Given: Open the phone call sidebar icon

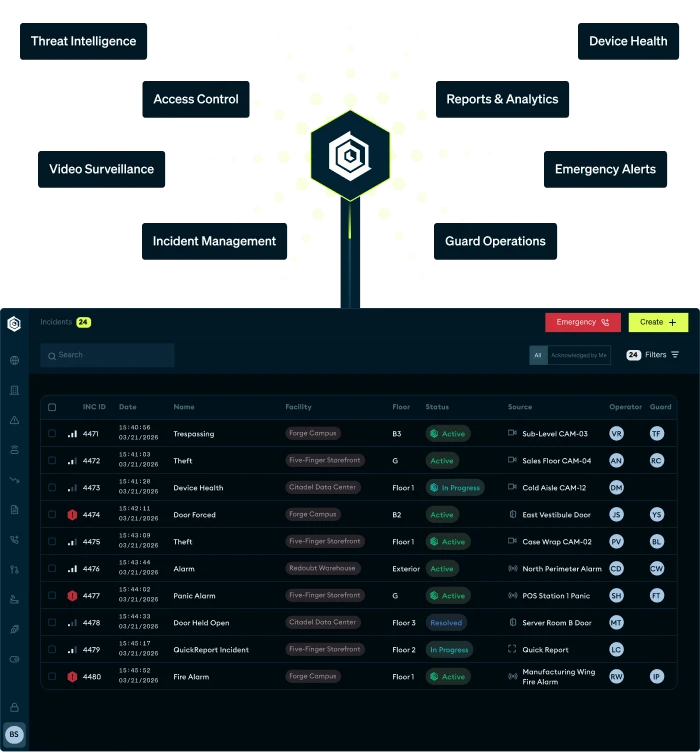Looking at the screenshot, I should click(14, 539).
